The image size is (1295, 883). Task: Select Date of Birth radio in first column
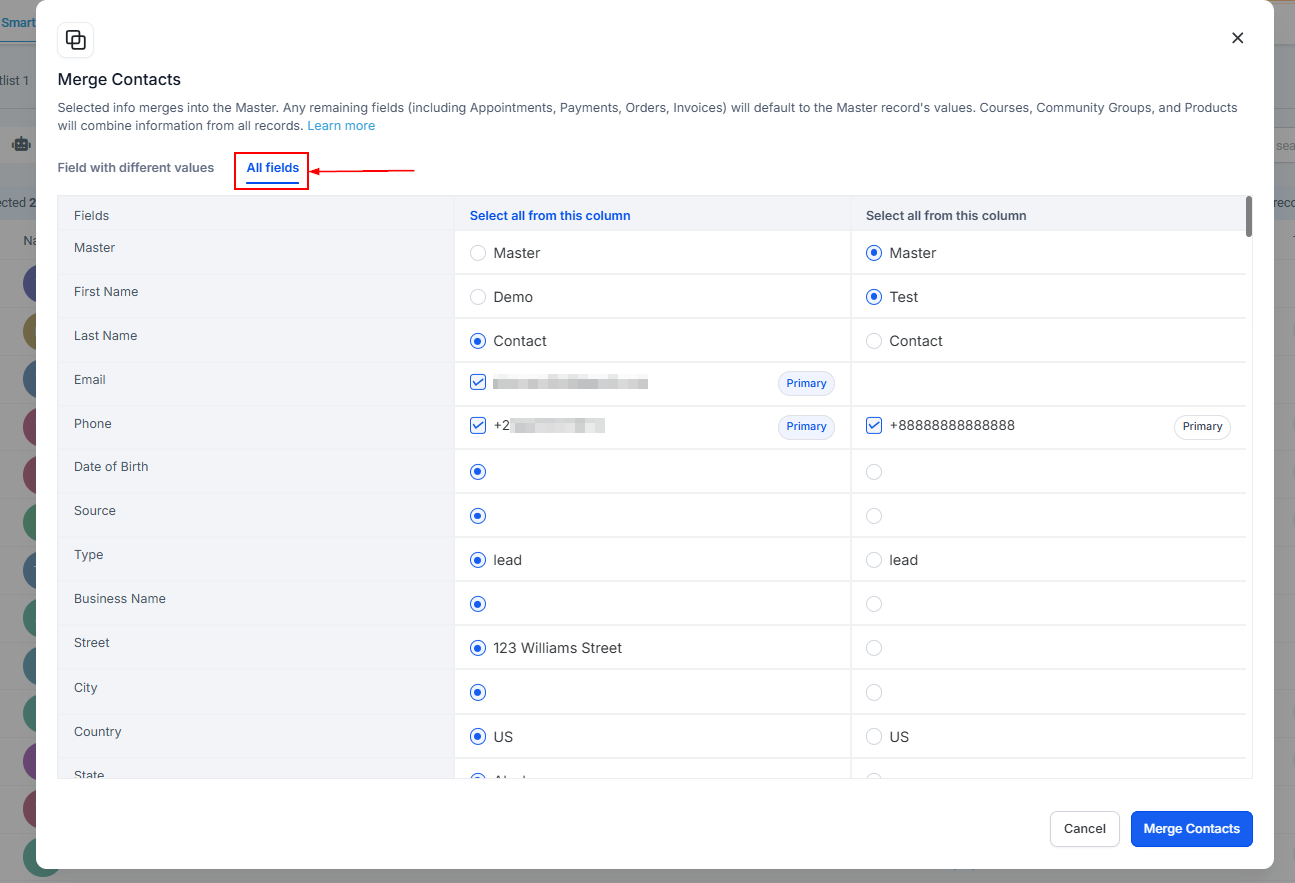pyautogui.click(x=478, y=472)
